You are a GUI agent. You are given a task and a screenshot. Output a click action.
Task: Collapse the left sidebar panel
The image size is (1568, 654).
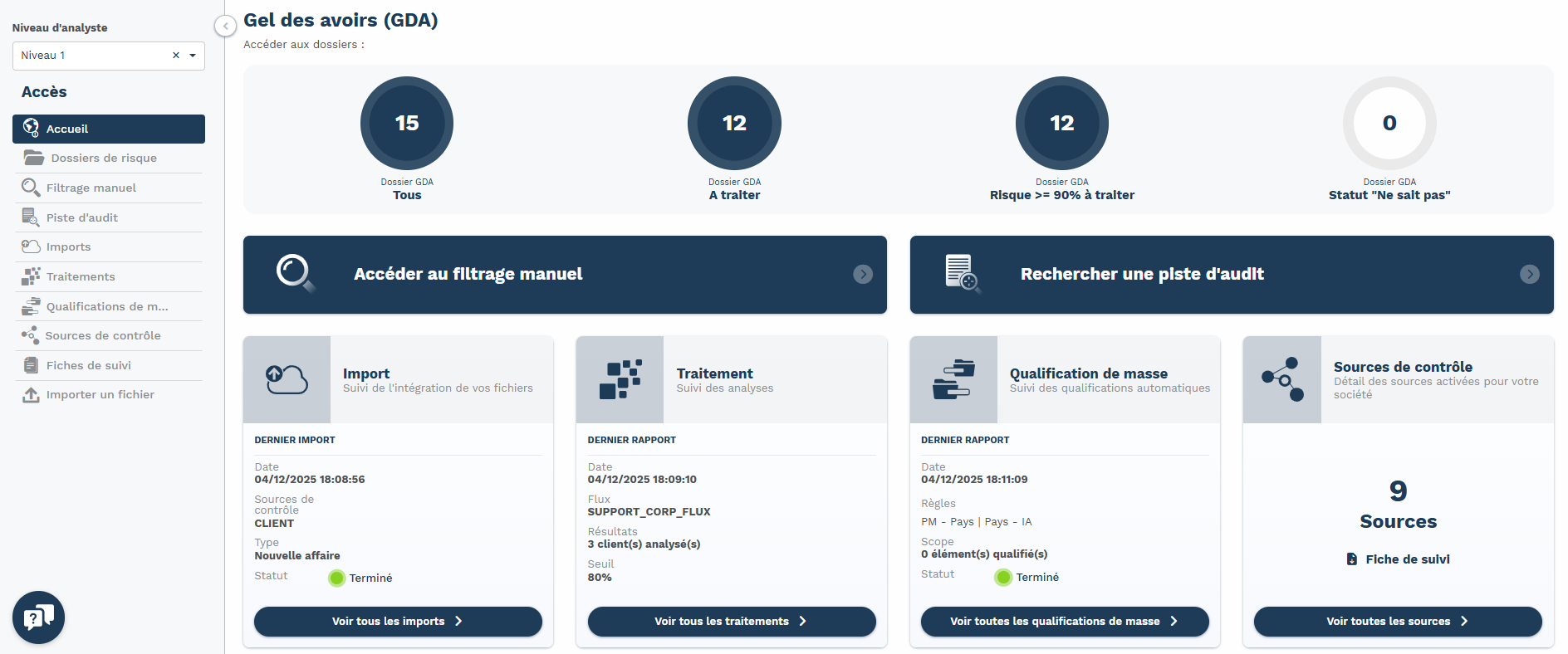(x=225, y=26)
